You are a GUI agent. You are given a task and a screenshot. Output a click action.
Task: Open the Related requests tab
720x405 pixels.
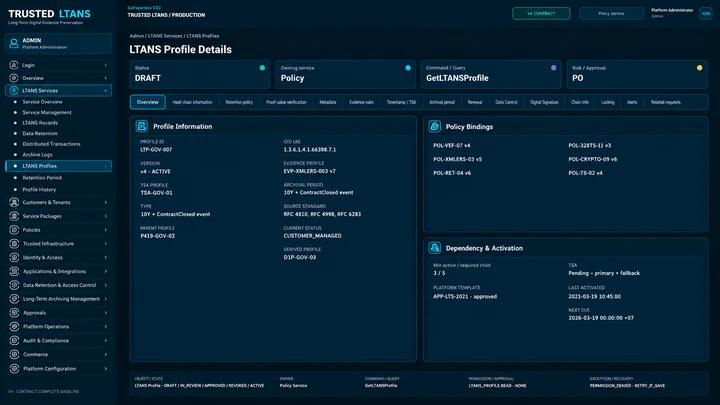(665, 102)
